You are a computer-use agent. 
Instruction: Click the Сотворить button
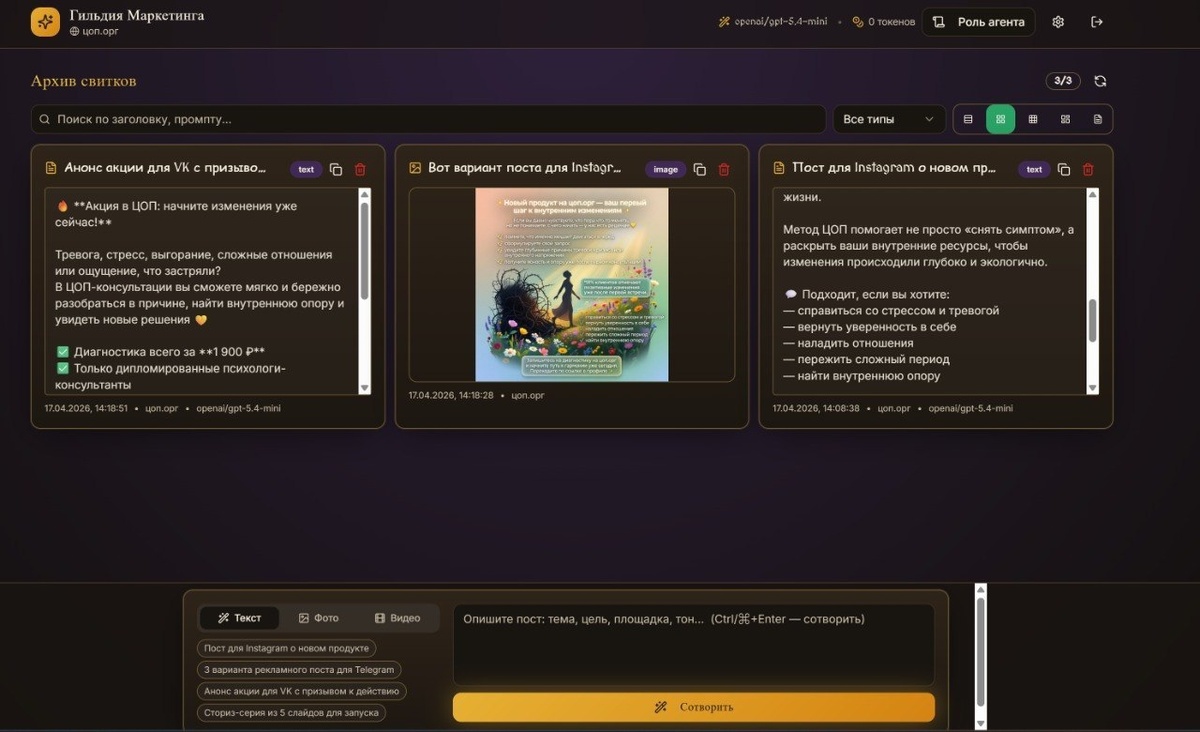coord(694,707)
